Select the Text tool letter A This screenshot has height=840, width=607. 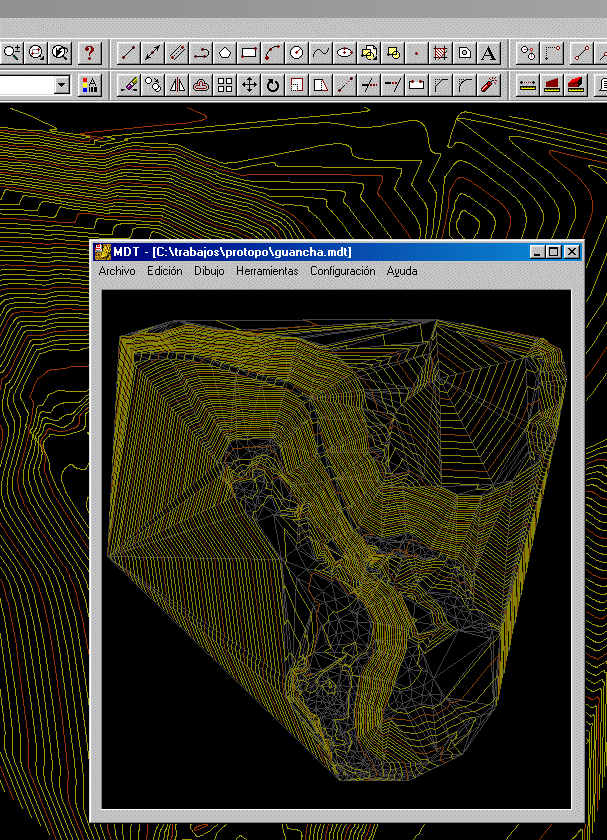pyautogui.click(x=489, y=53)
